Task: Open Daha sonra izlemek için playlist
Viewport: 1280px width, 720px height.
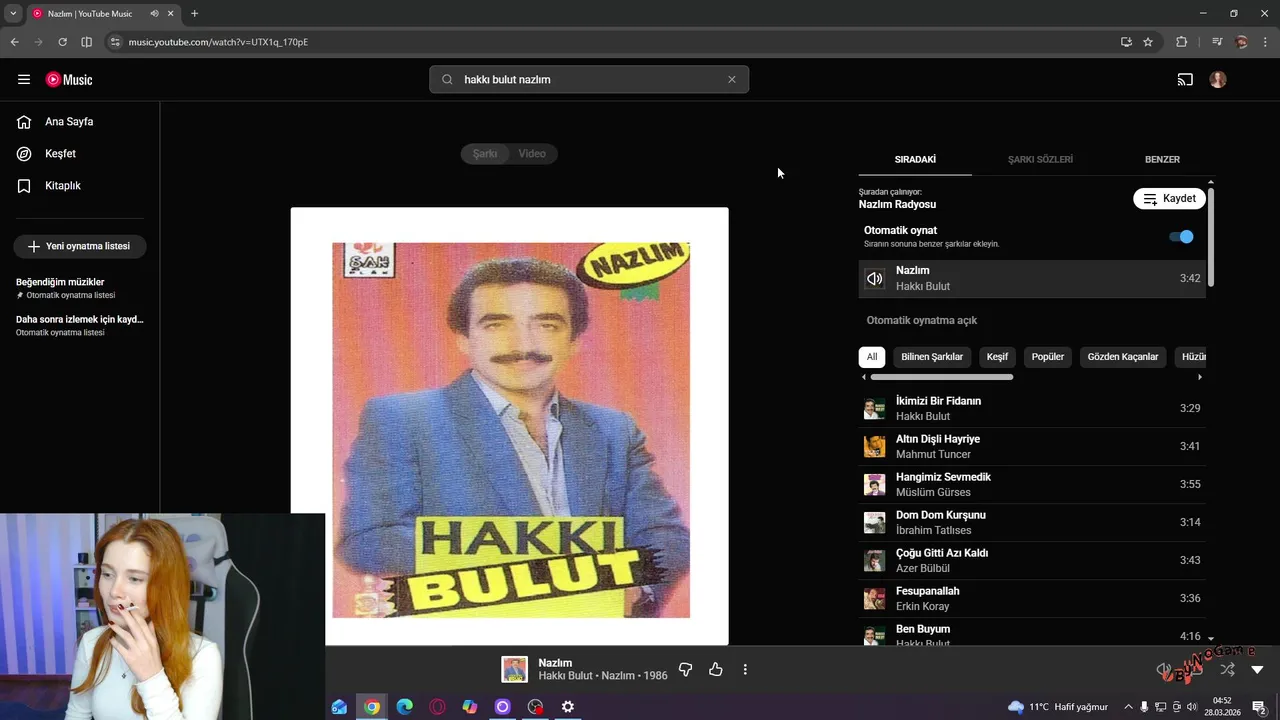Action: click(x=80, y=325)
